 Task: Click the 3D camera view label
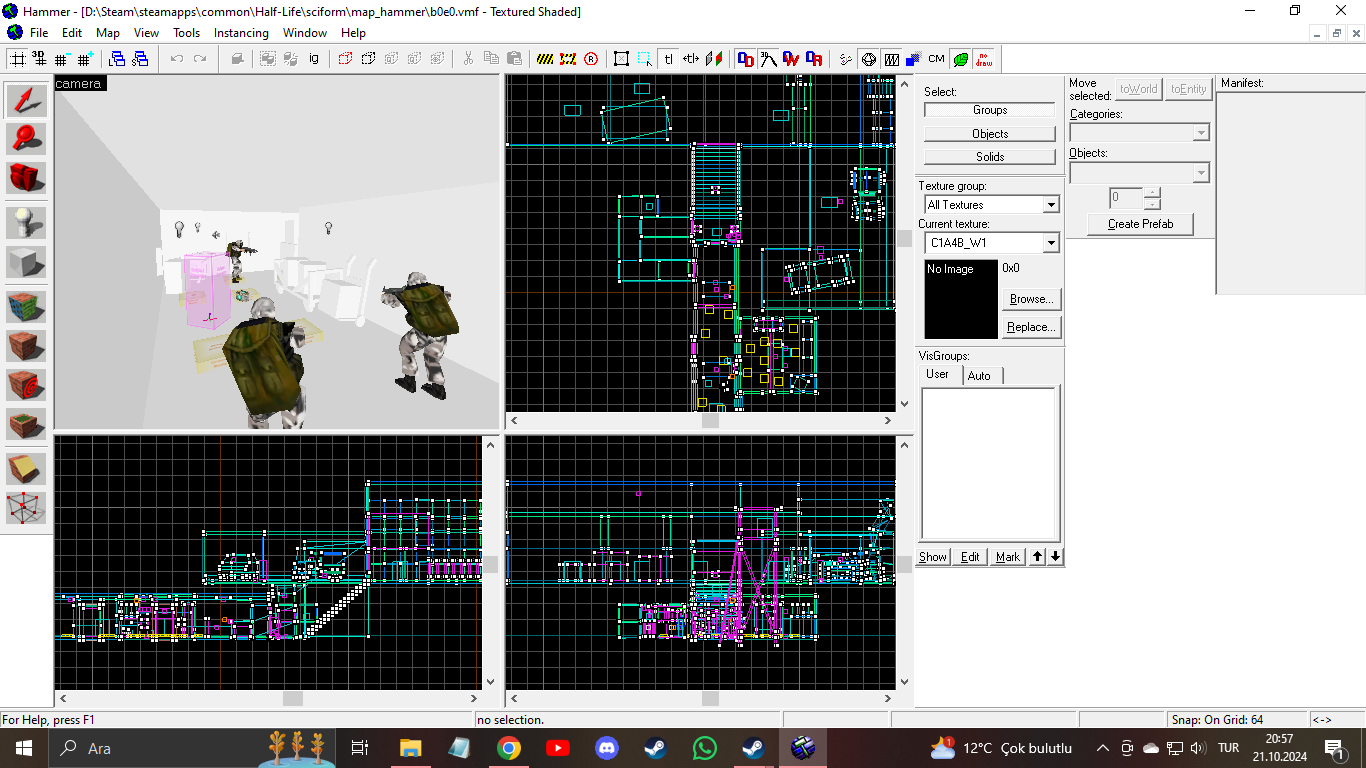[x=79, y=83]
